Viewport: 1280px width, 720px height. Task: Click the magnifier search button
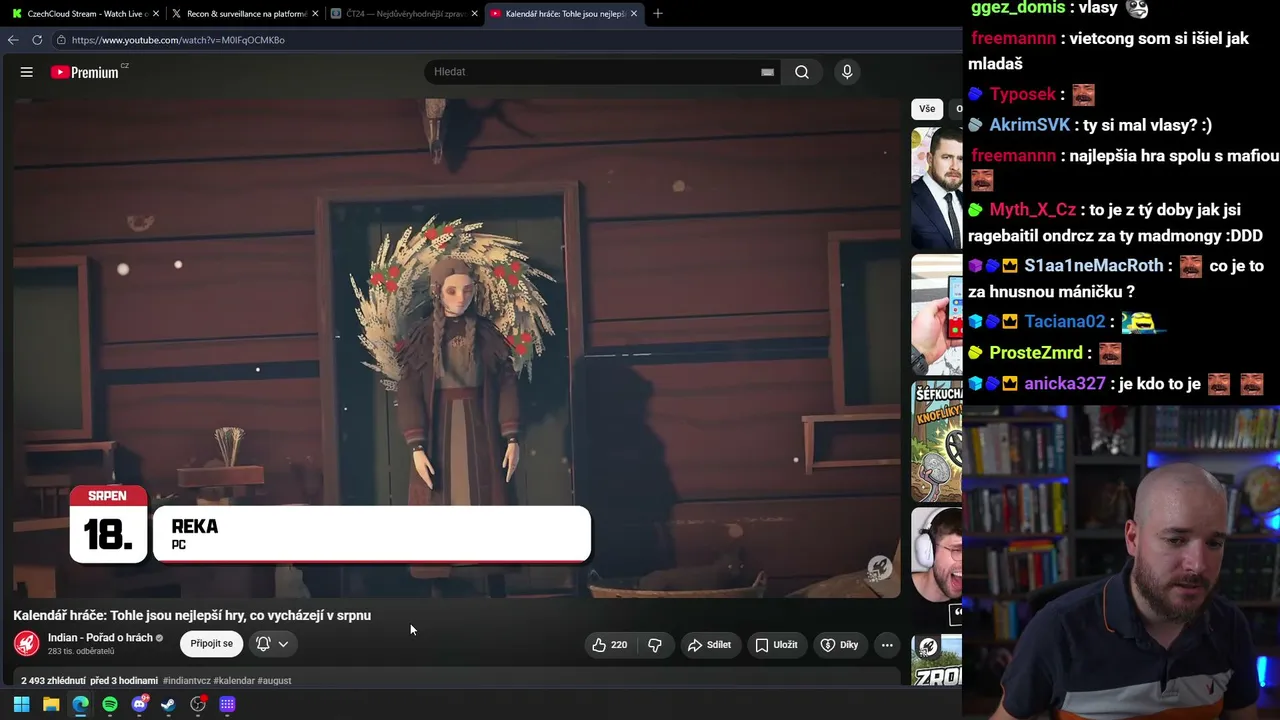pos(802,72)
